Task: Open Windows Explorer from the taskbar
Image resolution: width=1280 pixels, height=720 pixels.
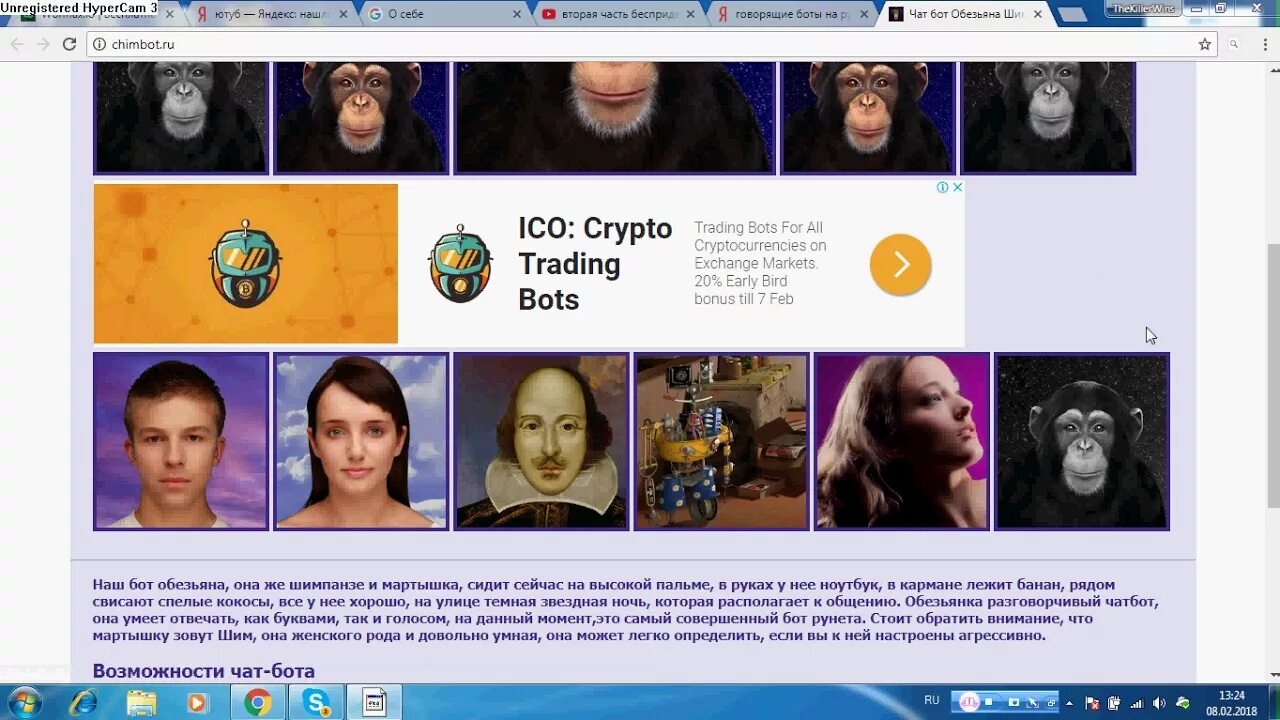Action: (x=142, y=702)
